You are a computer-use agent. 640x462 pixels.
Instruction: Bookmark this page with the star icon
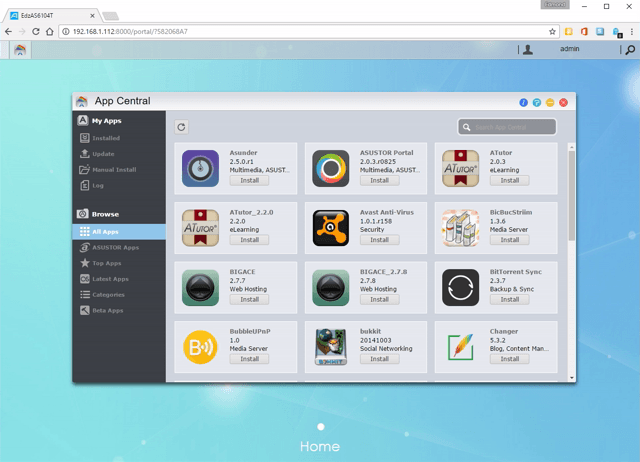552,31
